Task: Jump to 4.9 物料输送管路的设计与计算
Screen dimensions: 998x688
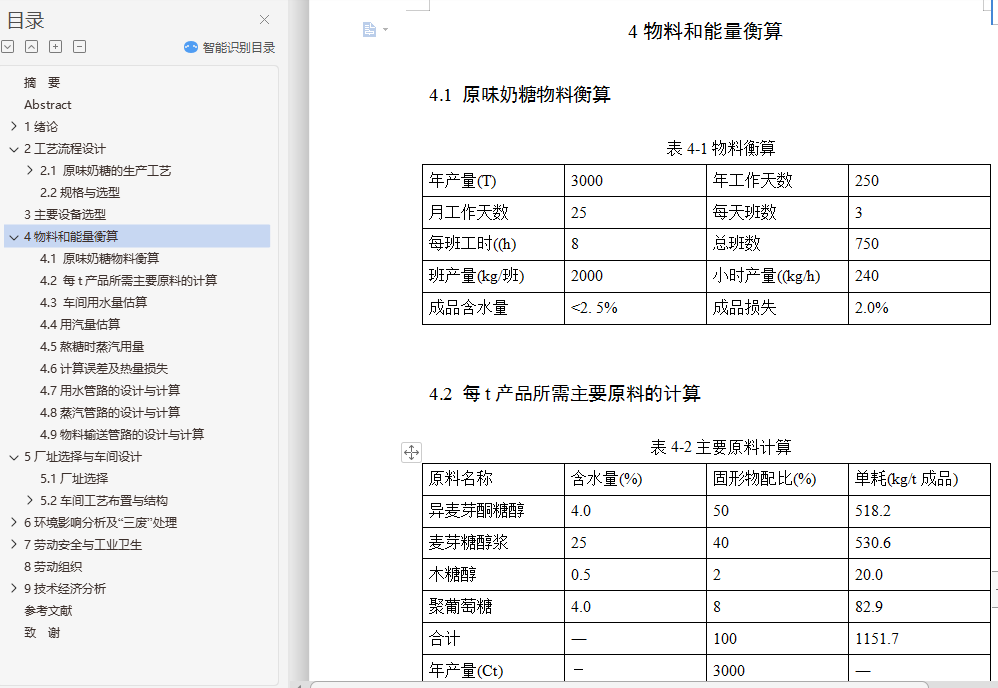Action: 122,435
